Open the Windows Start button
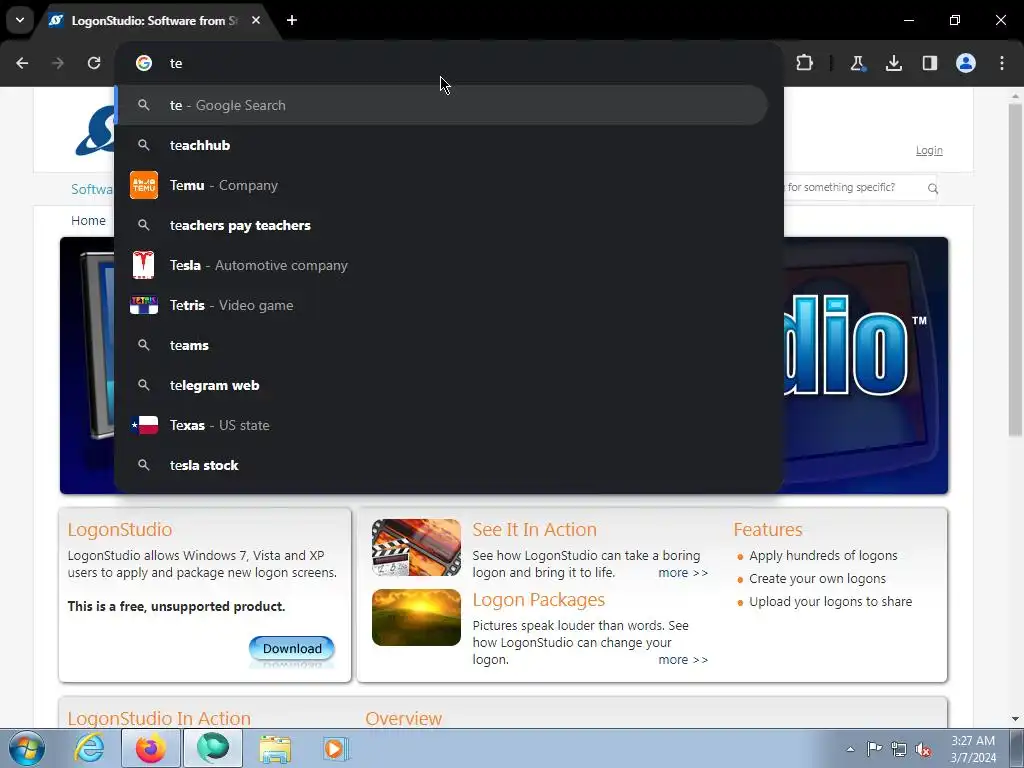1024x768 pixels. coord(26,748)
